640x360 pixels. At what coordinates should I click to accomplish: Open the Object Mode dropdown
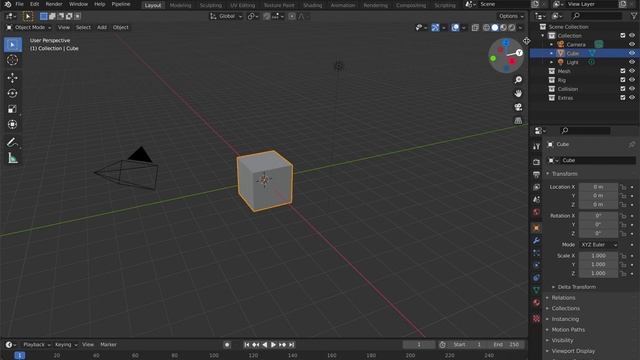tap(29, 27)
